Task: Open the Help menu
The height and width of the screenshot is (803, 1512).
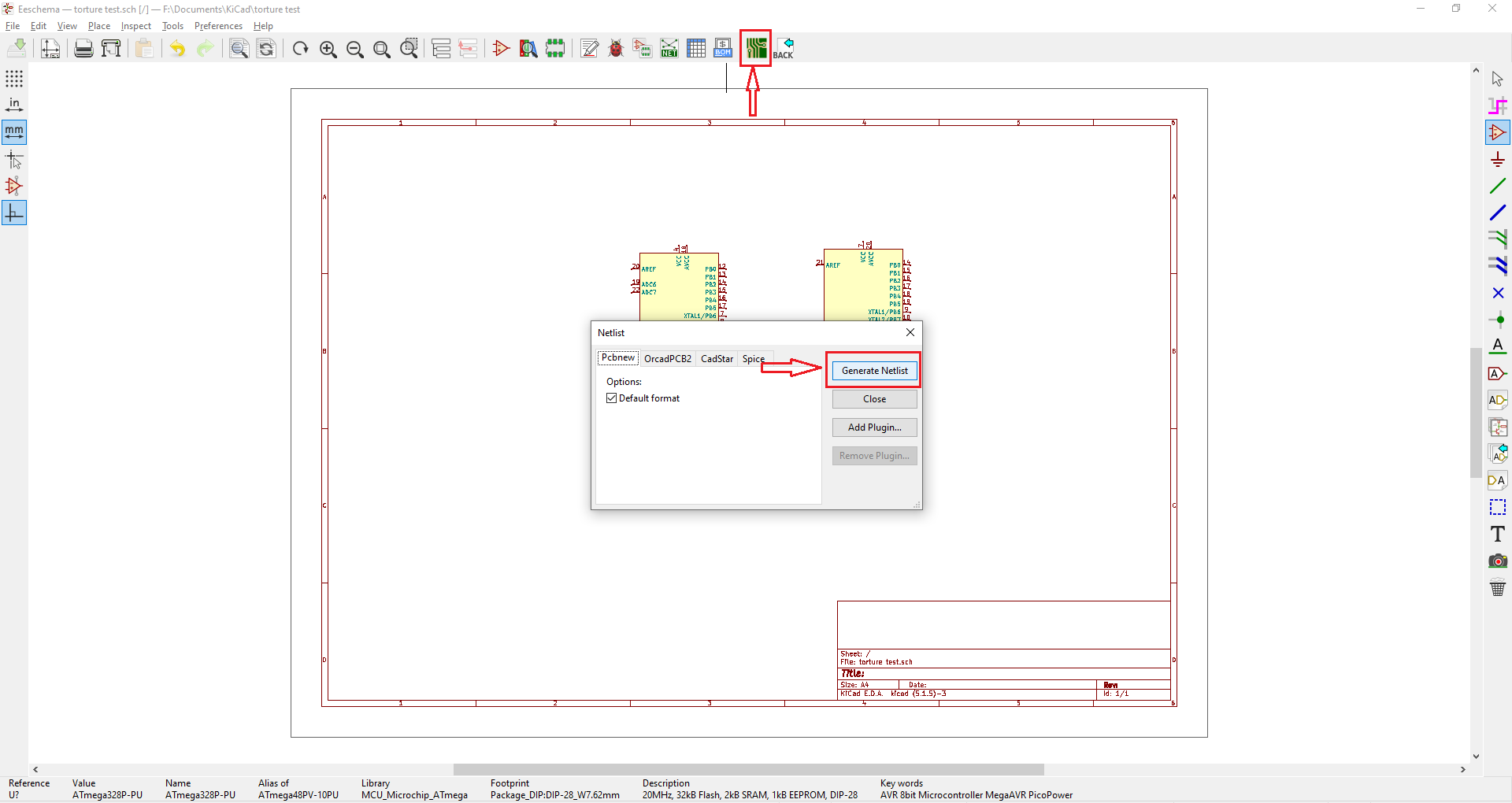Action: tap(263, 26)
